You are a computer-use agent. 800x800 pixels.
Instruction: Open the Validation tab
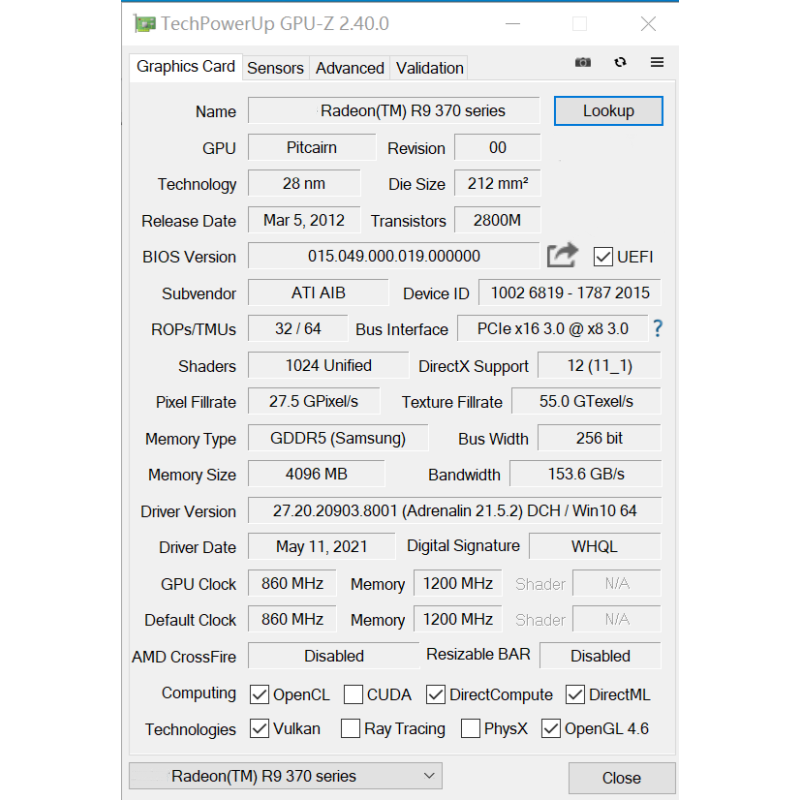click(430, 68)
